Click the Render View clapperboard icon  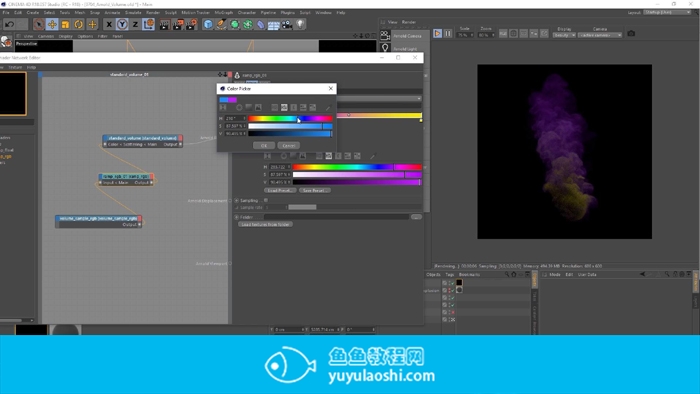(x=165, y=25)
